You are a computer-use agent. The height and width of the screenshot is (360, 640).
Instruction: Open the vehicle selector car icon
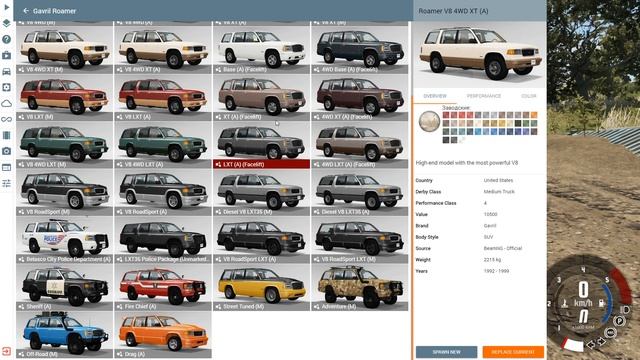[7, 71]
